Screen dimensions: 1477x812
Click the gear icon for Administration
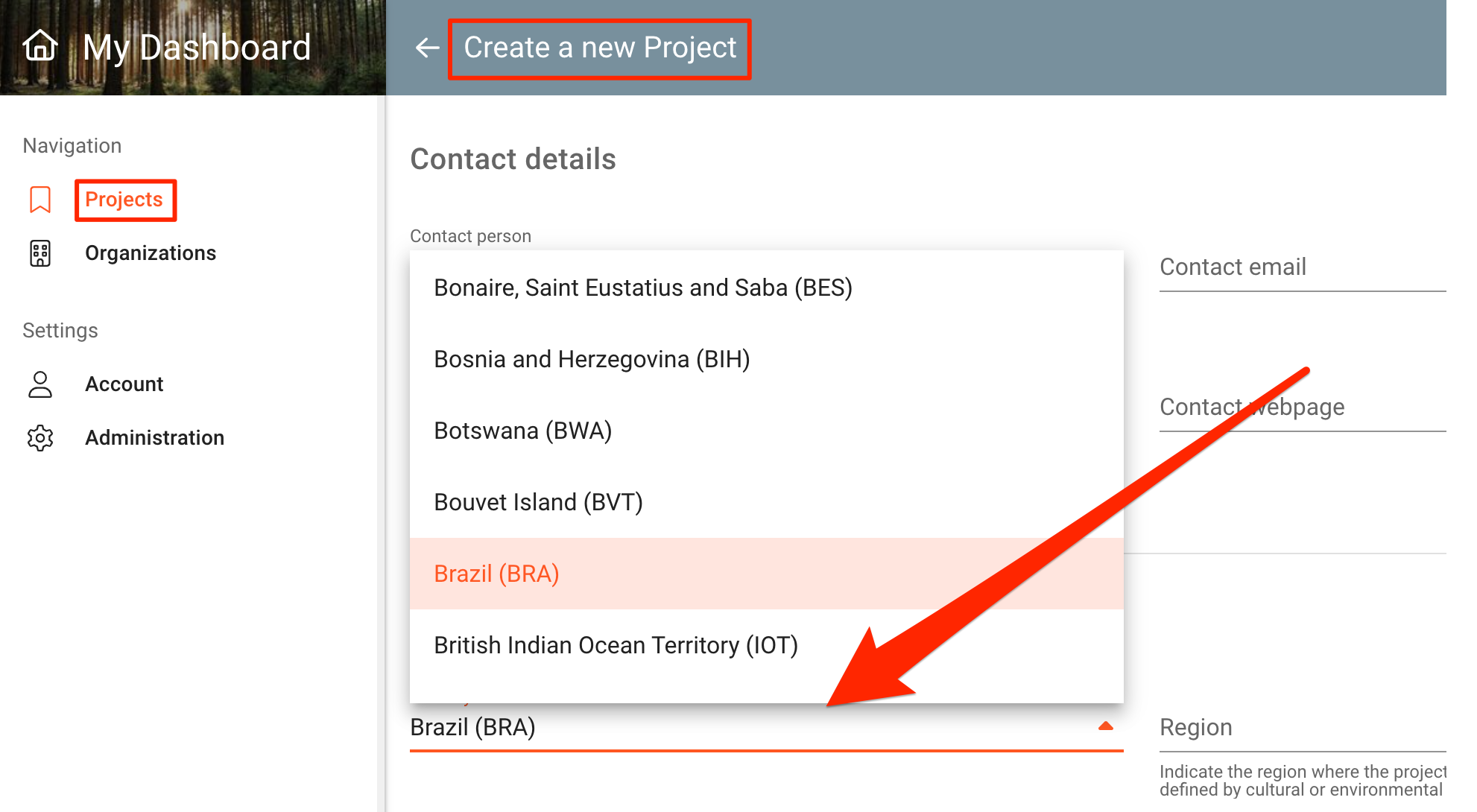[x=40, y=438]
